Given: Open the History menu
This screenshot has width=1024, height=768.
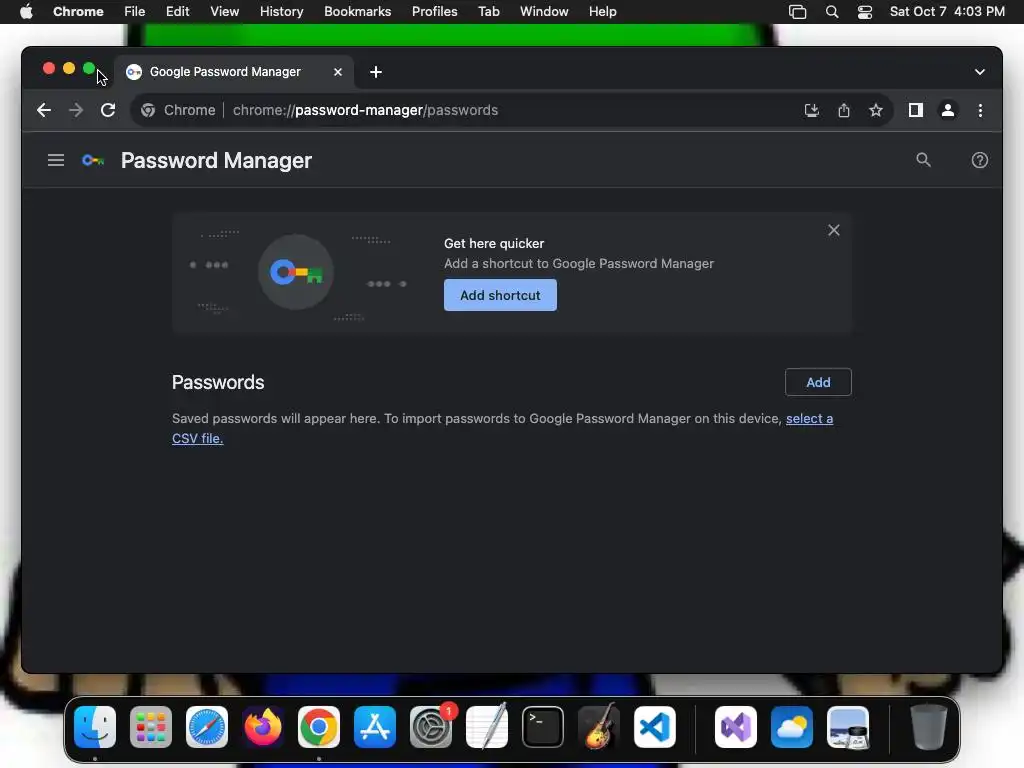Looking at the screenshot, I should (281, 12).
